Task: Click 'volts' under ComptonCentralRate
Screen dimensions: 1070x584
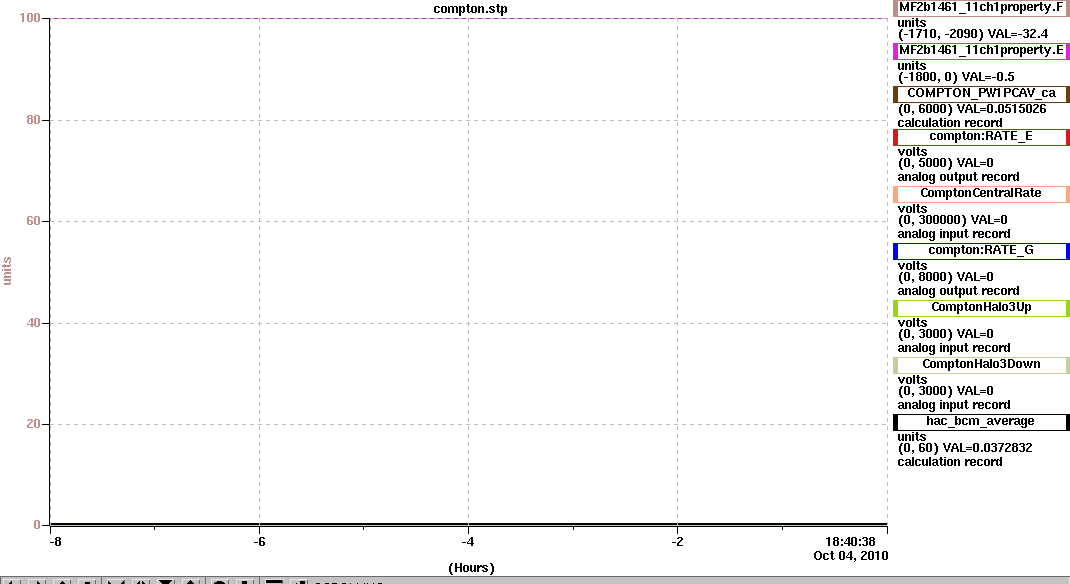Action: pos(912,209)
